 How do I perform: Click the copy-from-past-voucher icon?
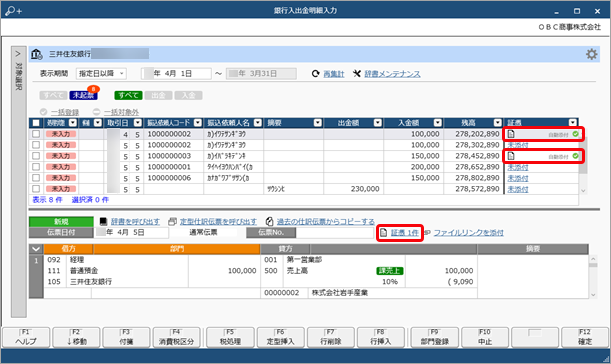coord(269,221)
